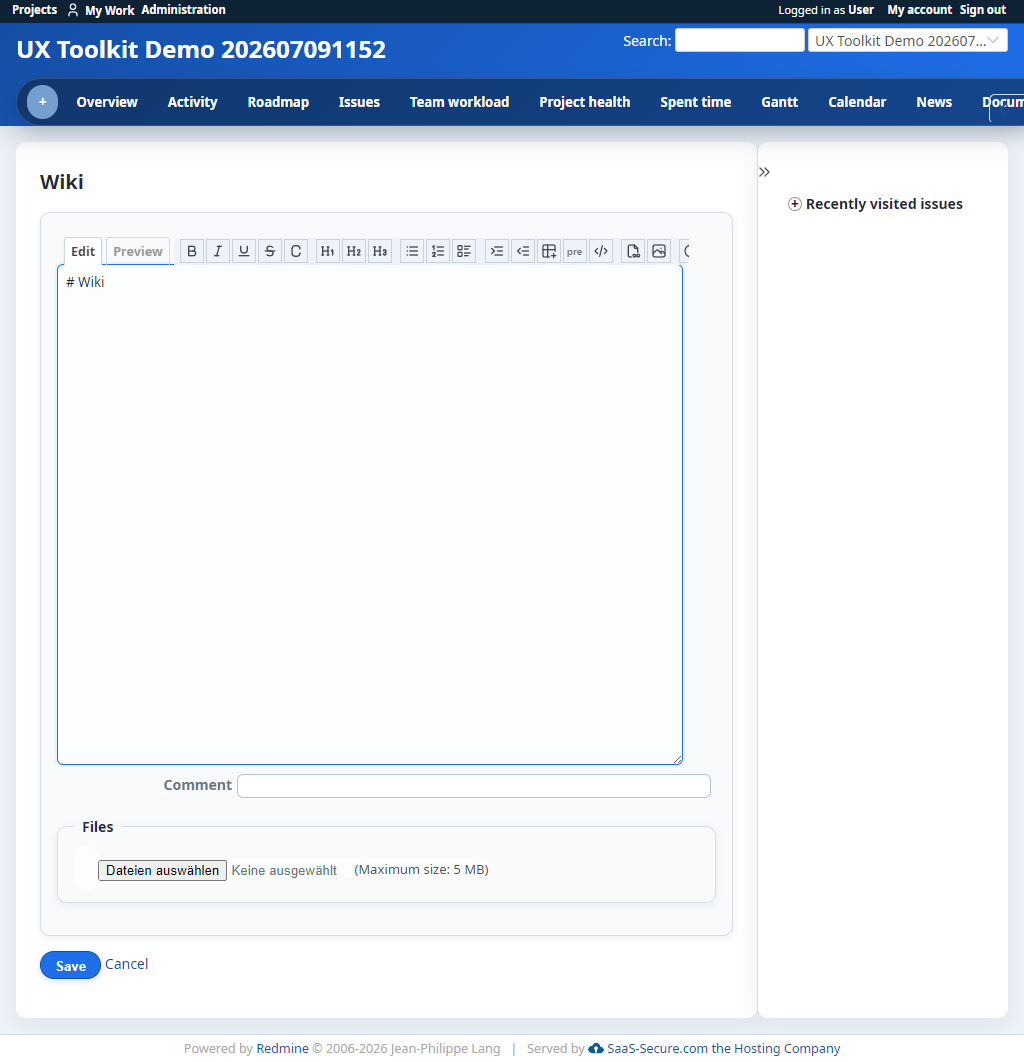Go to Spent time tab

tap(696, 102)
